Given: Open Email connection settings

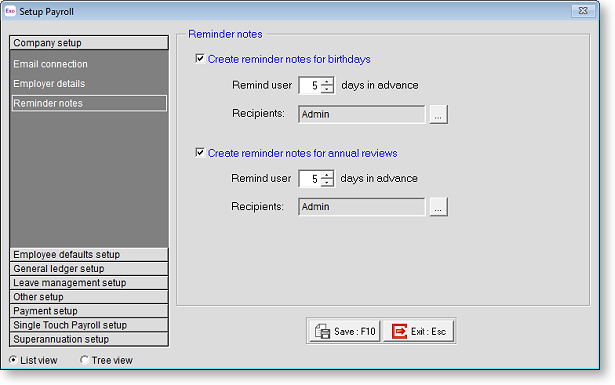Looking at the screenshot, I should pos(50,64).
